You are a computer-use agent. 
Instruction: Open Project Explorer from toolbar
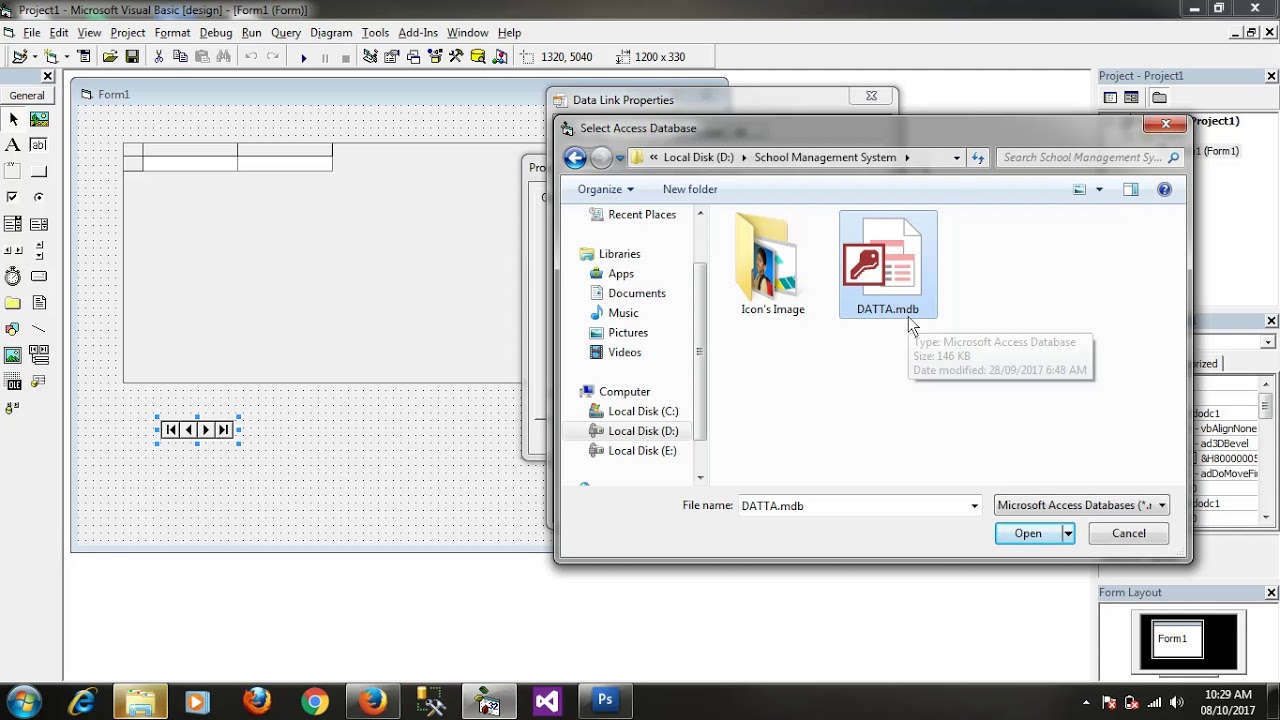point(370,57)
